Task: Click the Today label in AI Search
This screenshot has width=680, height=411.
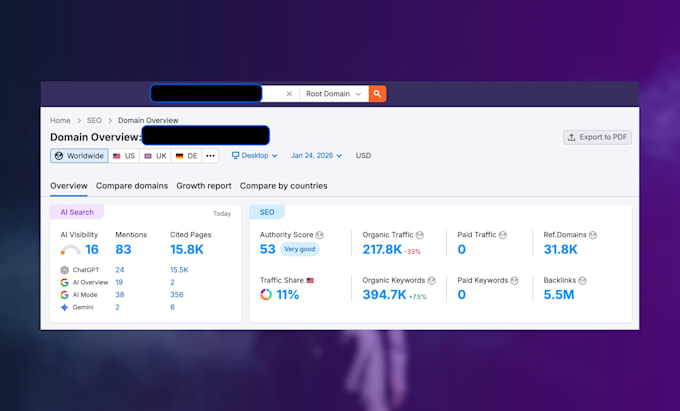Action: pos(222,214)
